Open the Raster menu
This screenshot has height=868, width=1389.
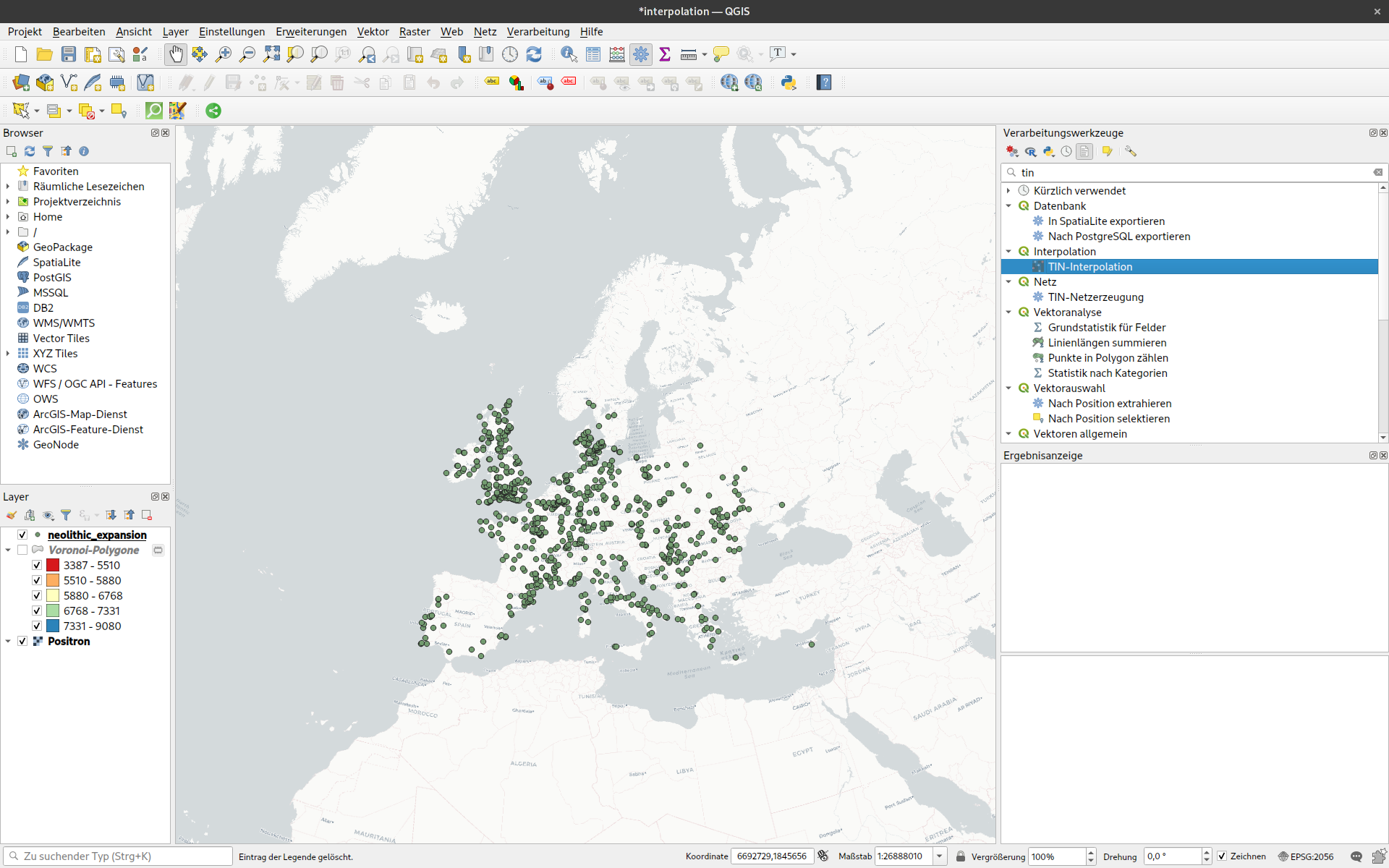click(x=414, y=31)
